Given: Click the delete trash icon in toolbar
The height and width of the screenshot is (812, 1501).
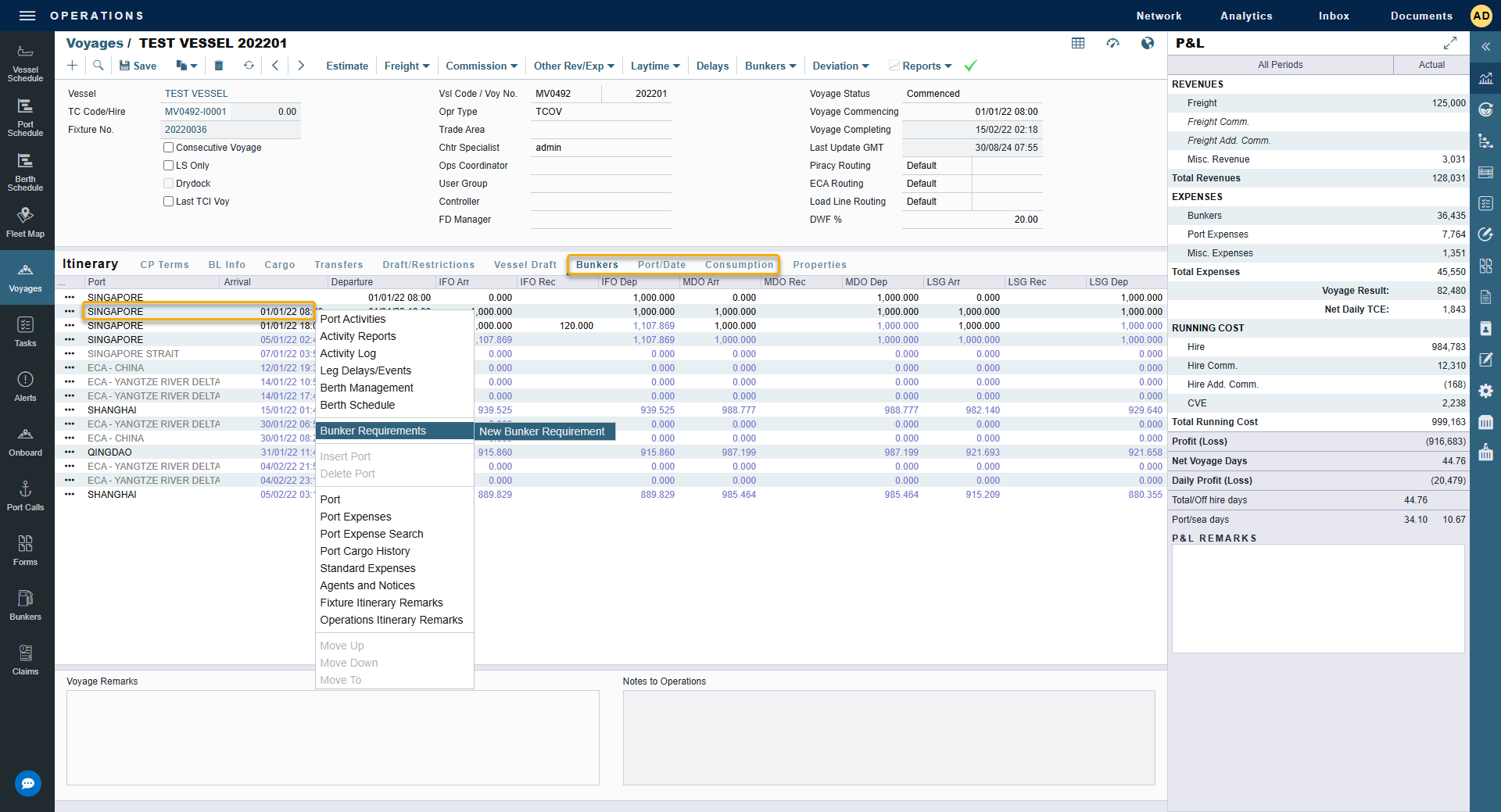Looking at the screenshot, I should (219, 66).
